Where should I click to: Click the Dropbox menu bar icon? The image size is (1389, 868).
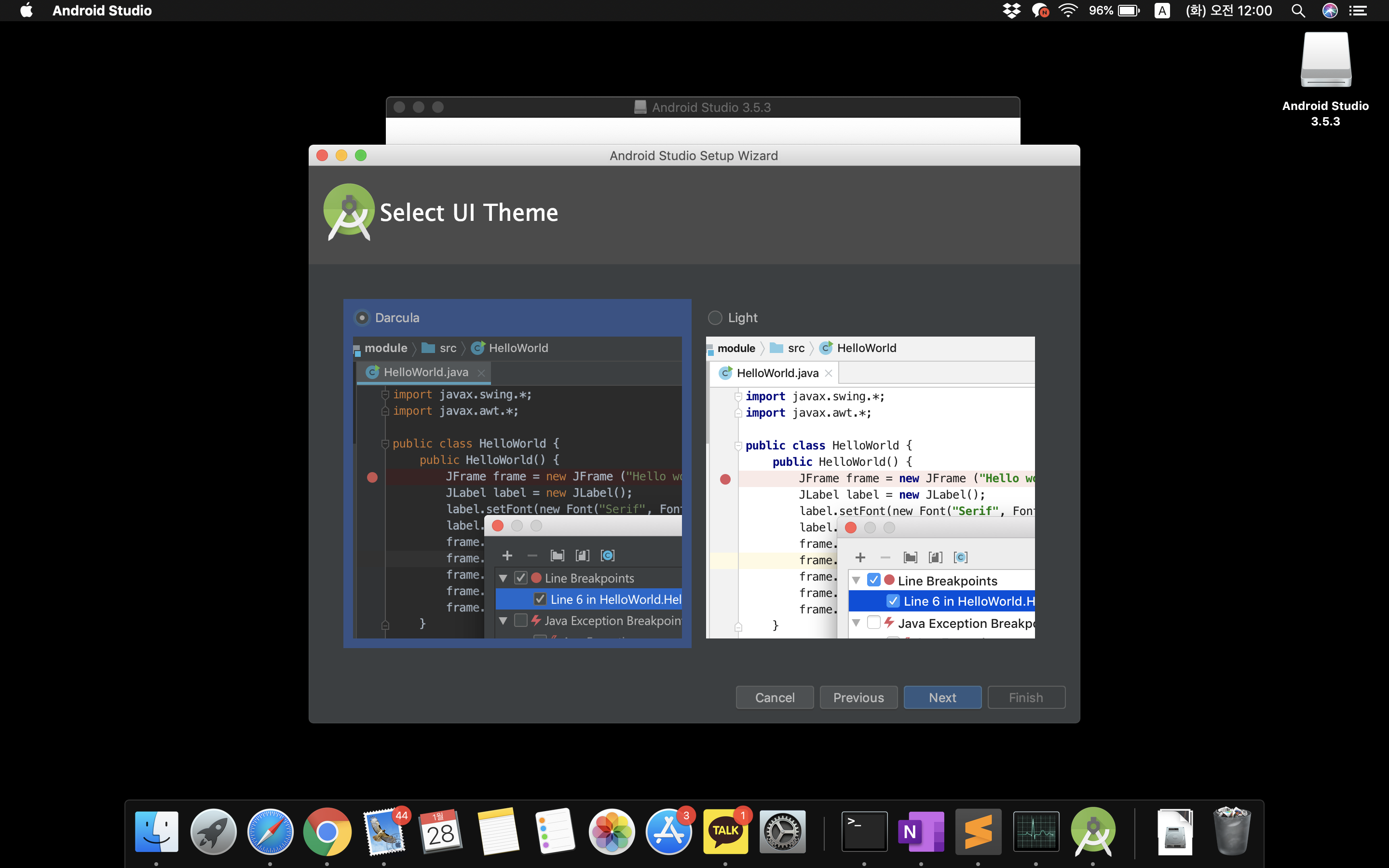click(x=1011, y=10)
